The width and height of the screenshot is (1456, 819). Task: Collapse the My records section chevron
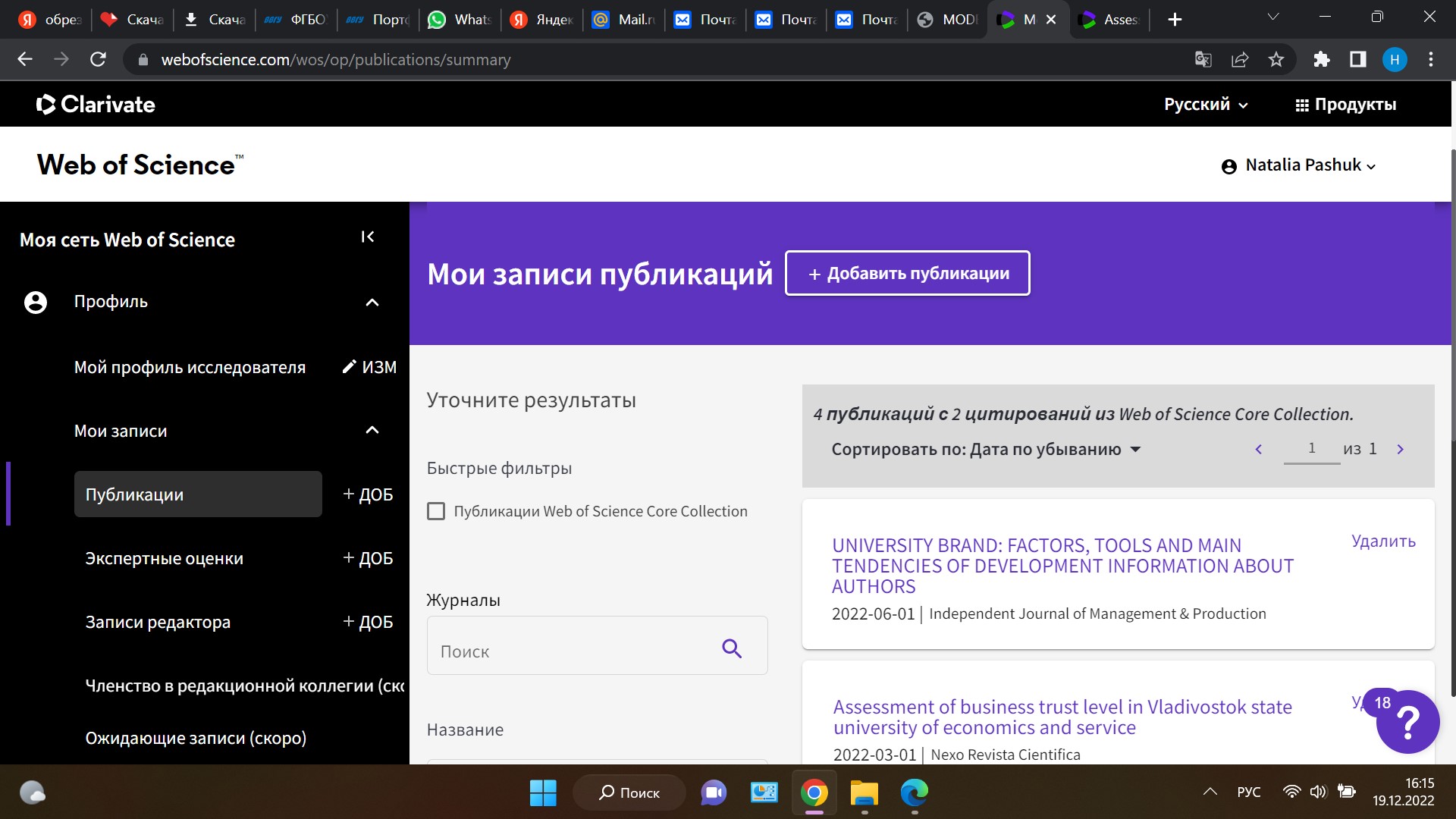tap(372, 430)
